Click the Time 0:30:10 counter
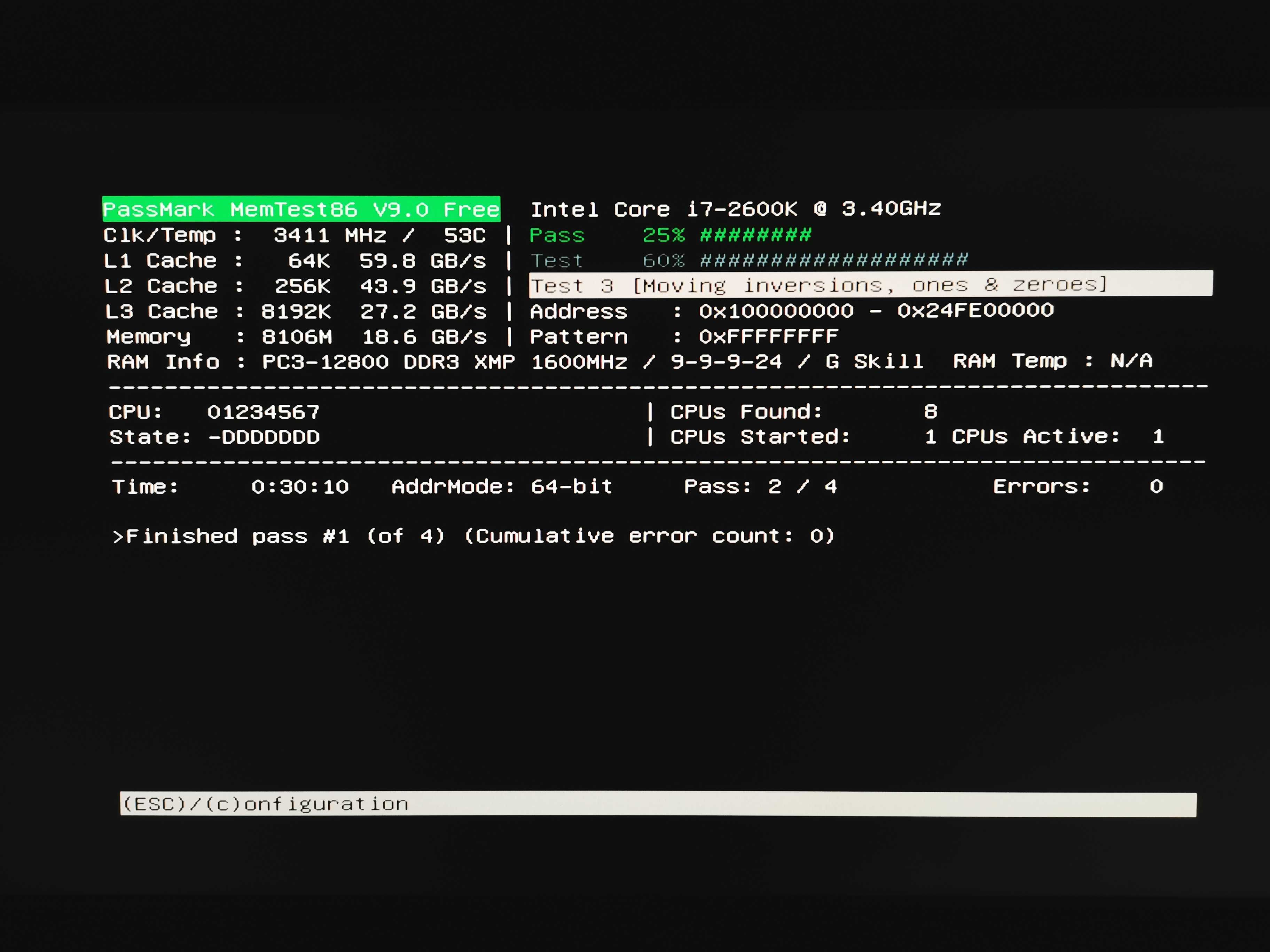1270x952 pixels. 300,487
